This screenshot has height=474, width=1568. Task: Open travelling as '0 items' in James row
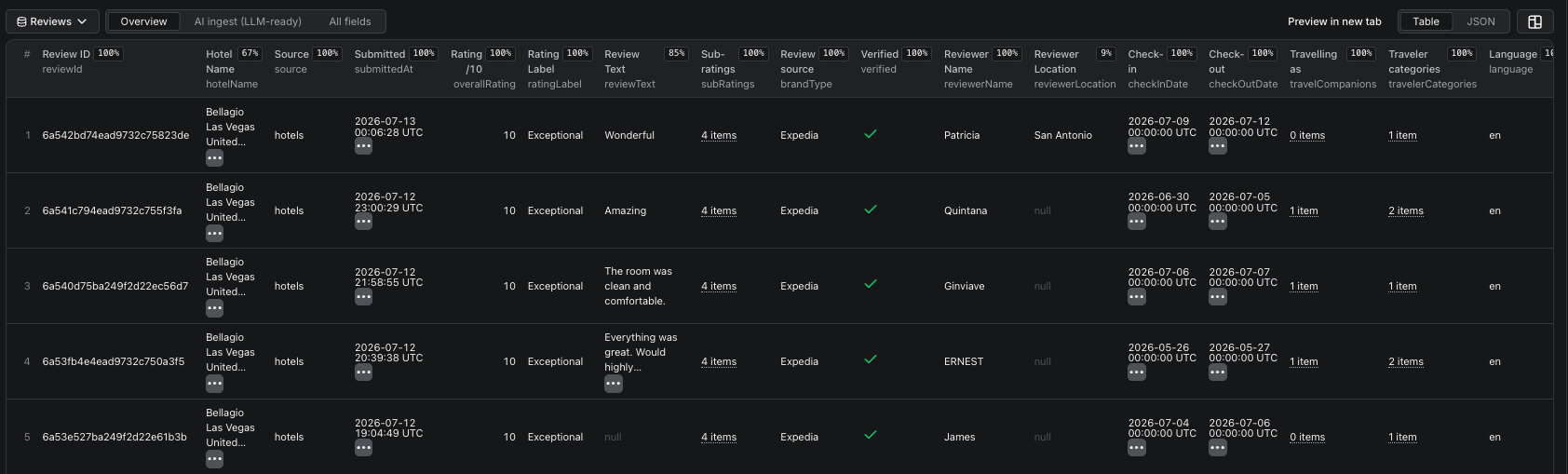point(1307,437)
